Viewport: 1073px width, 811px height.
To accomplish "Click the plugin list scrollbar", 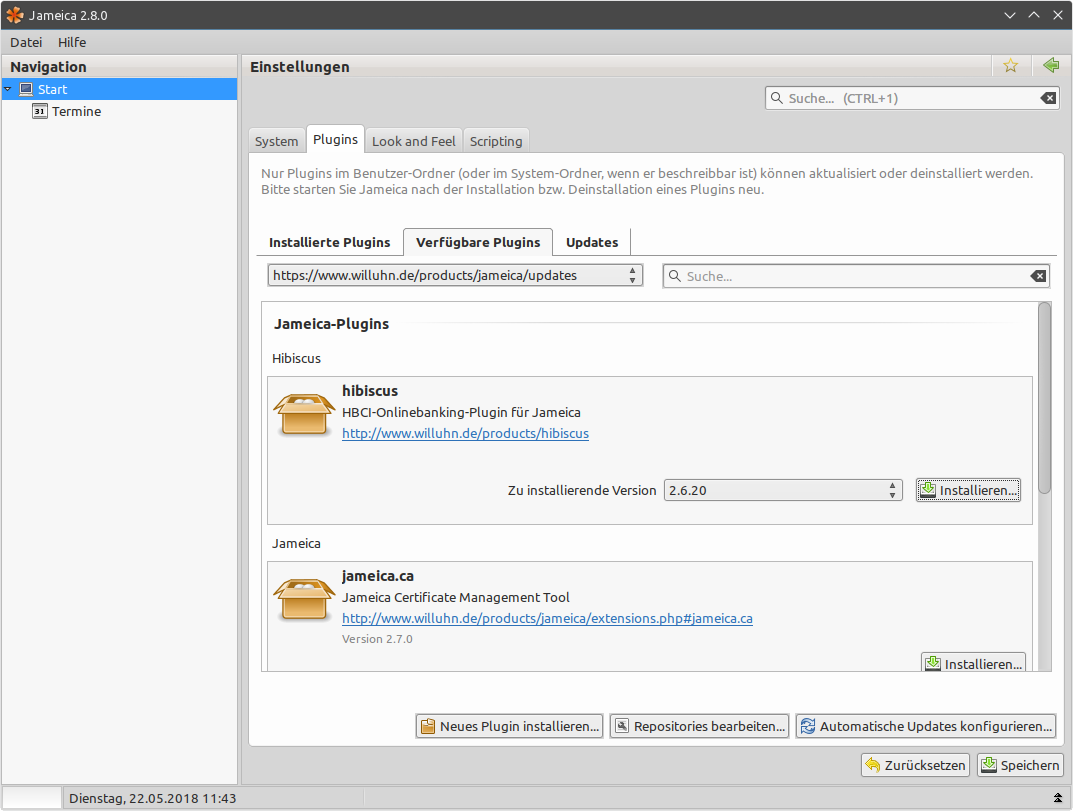I will coord(1044,398).
